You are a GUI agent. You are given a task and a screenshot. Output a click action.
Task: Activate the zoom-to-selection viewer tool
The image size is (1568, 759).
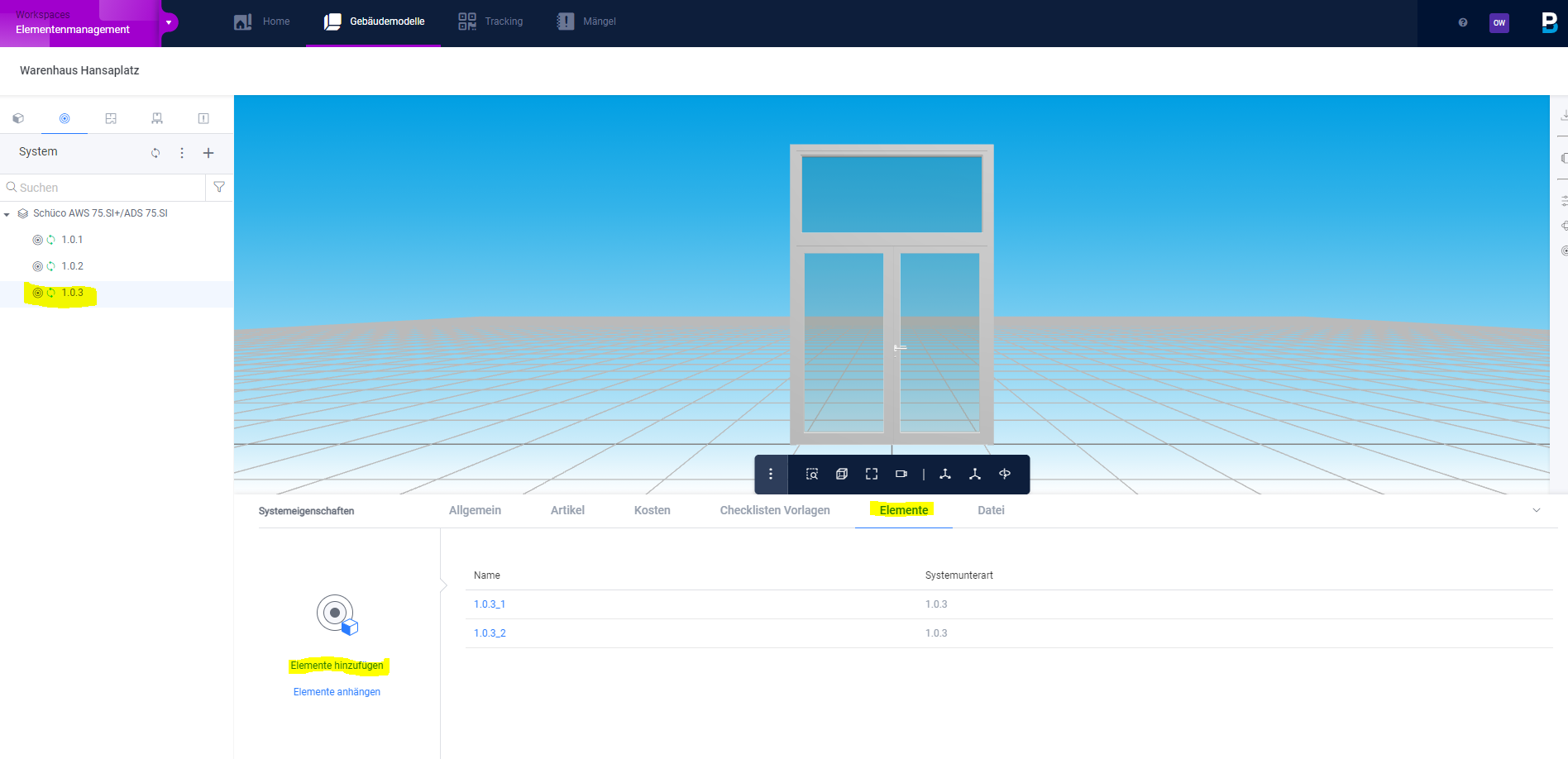812,474
